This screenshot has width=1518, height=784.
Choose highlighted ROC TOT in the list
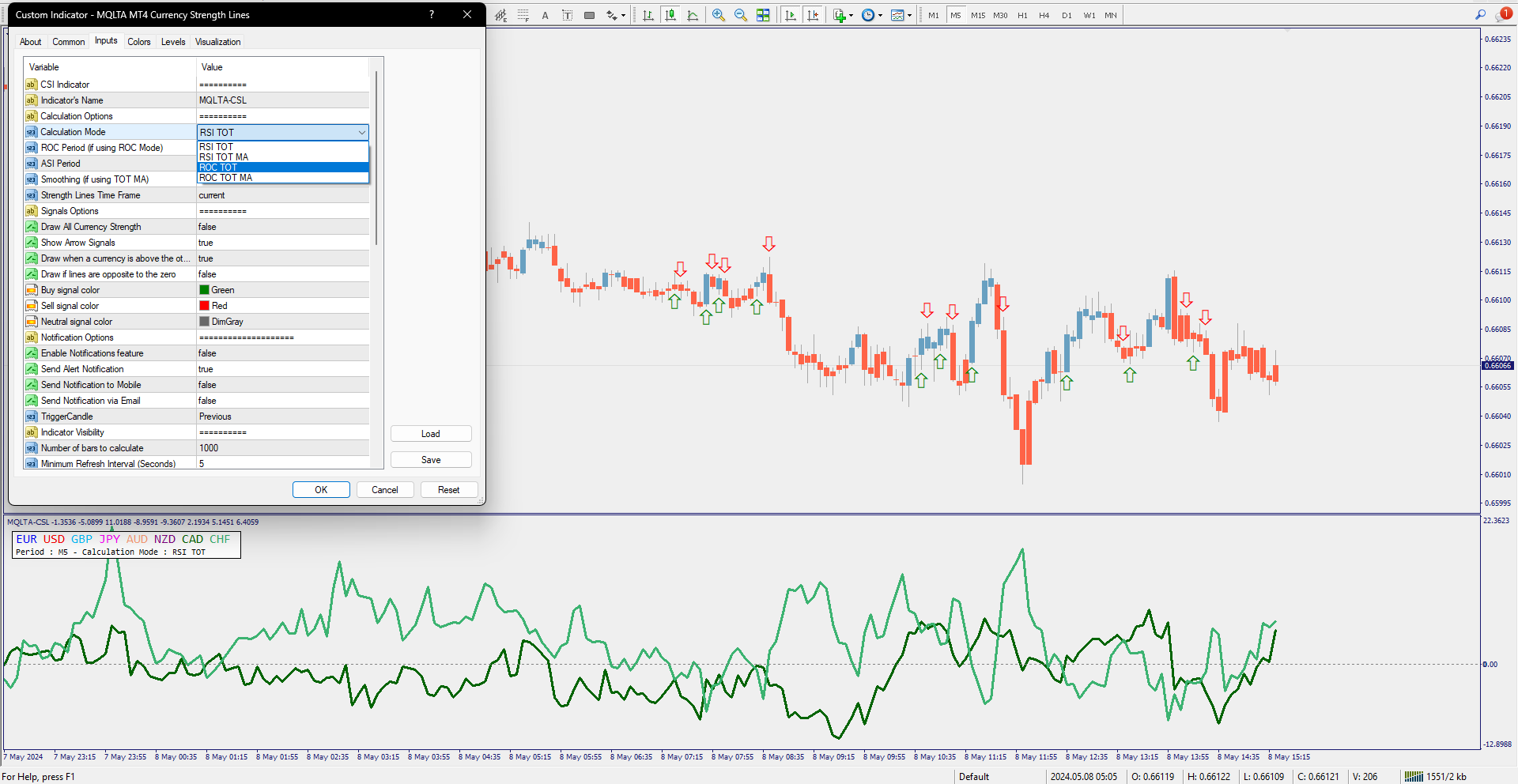(x=283, y=168)
